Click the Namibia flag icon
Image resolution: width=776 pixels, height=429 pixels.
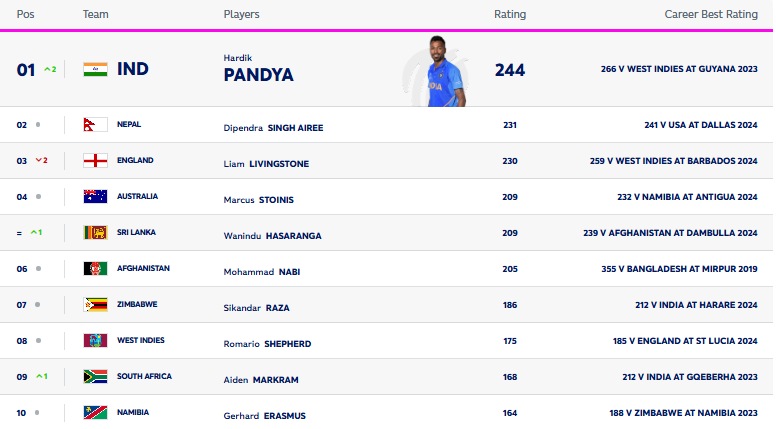pyautogui.click(x=95, y=413)
